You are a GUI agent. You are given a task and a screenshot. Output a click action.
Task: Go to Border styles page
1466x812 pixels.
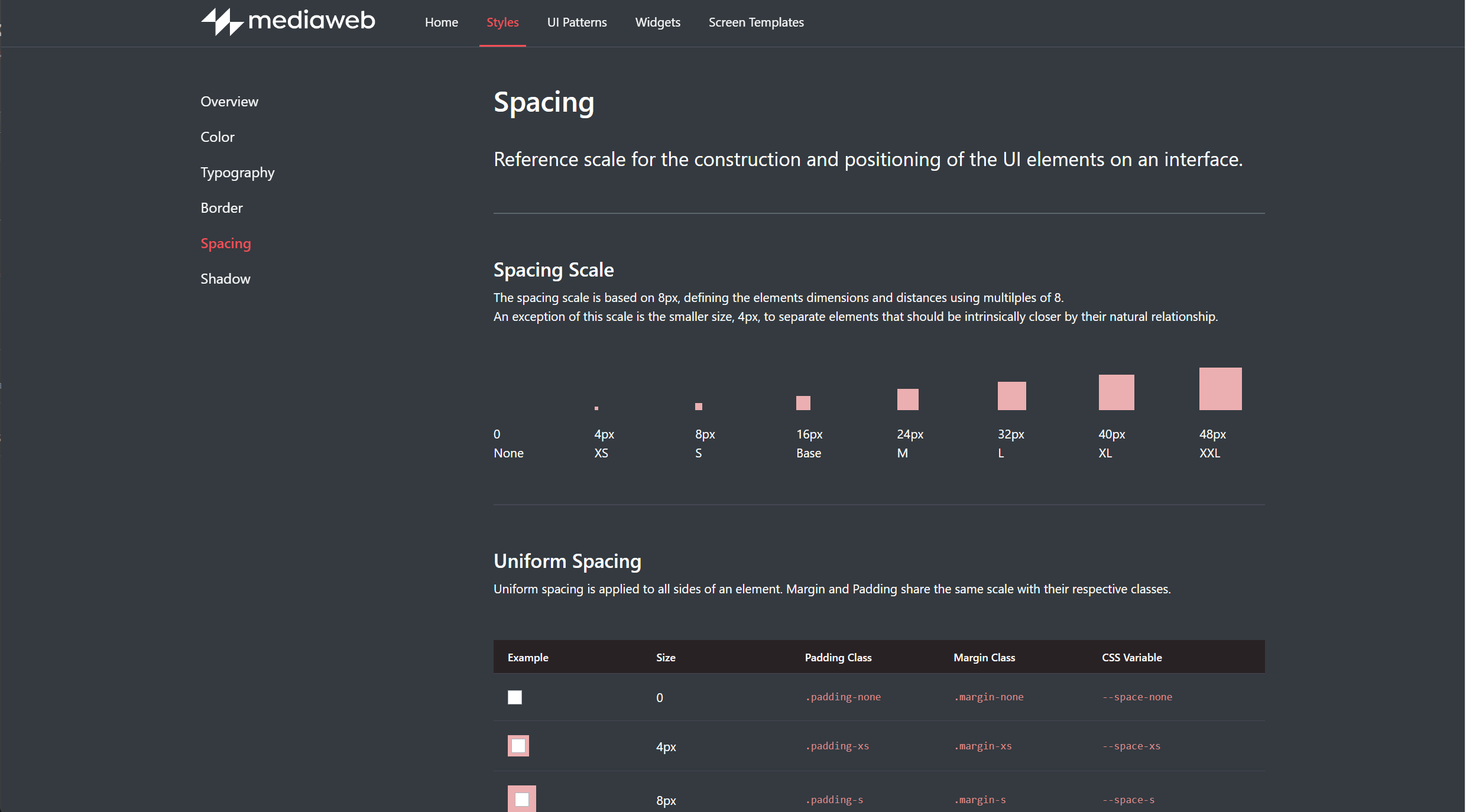coord(222,208)
